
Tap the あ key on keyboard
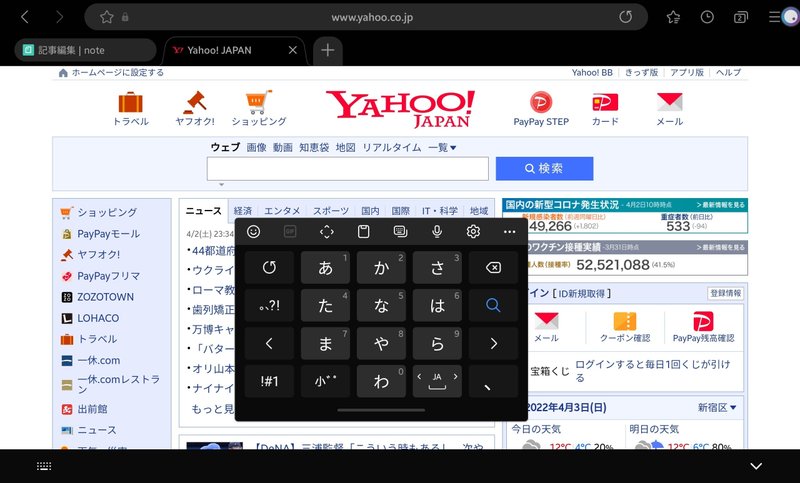tap(325, 267)
